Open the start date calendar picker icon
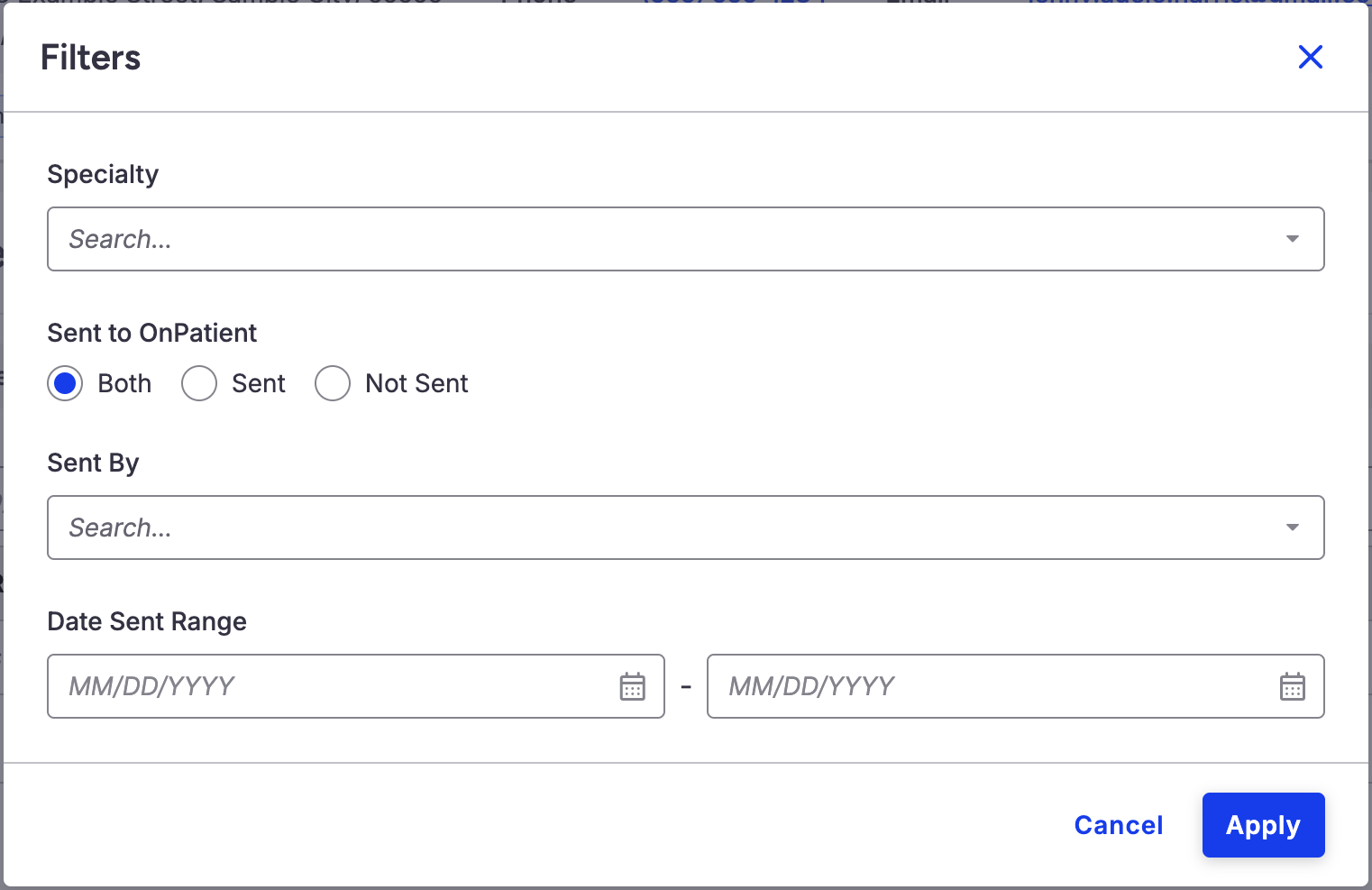 (x=633, y=686)
